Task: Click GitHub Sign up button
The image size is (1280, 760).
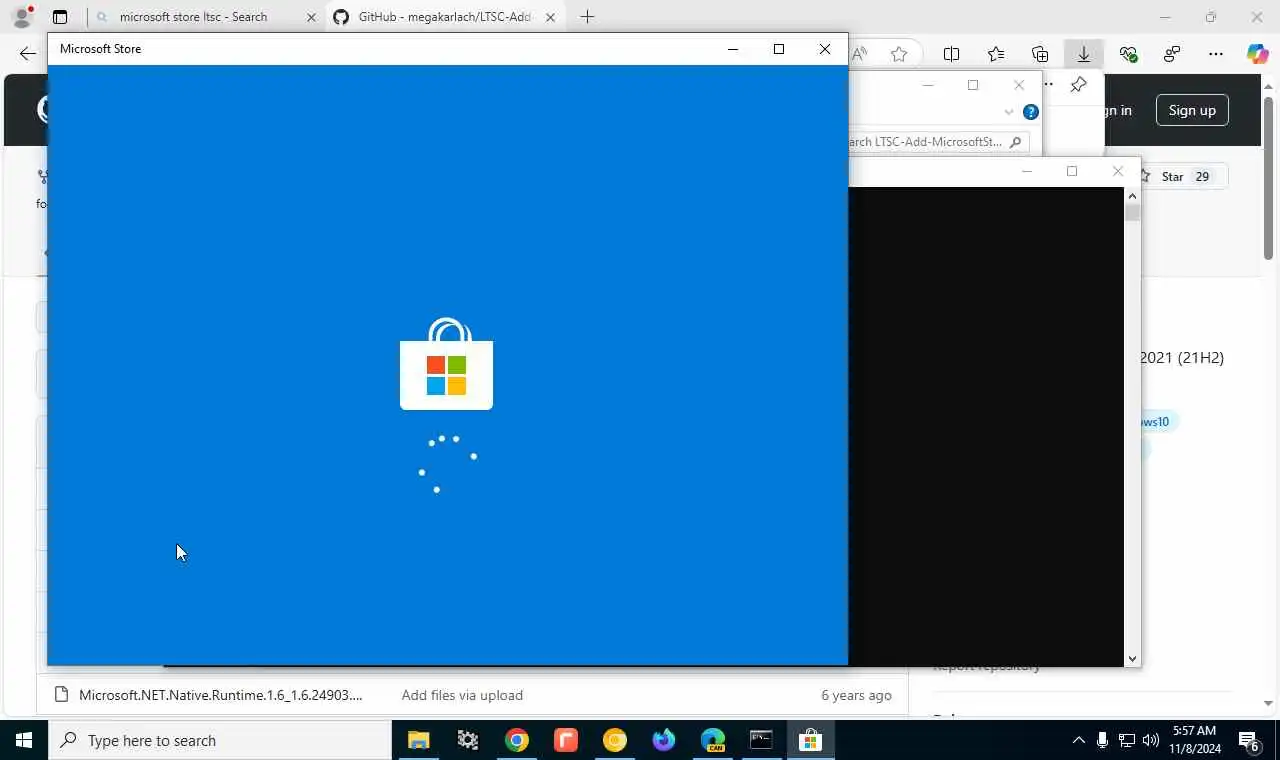Action: pos(1192,110)
